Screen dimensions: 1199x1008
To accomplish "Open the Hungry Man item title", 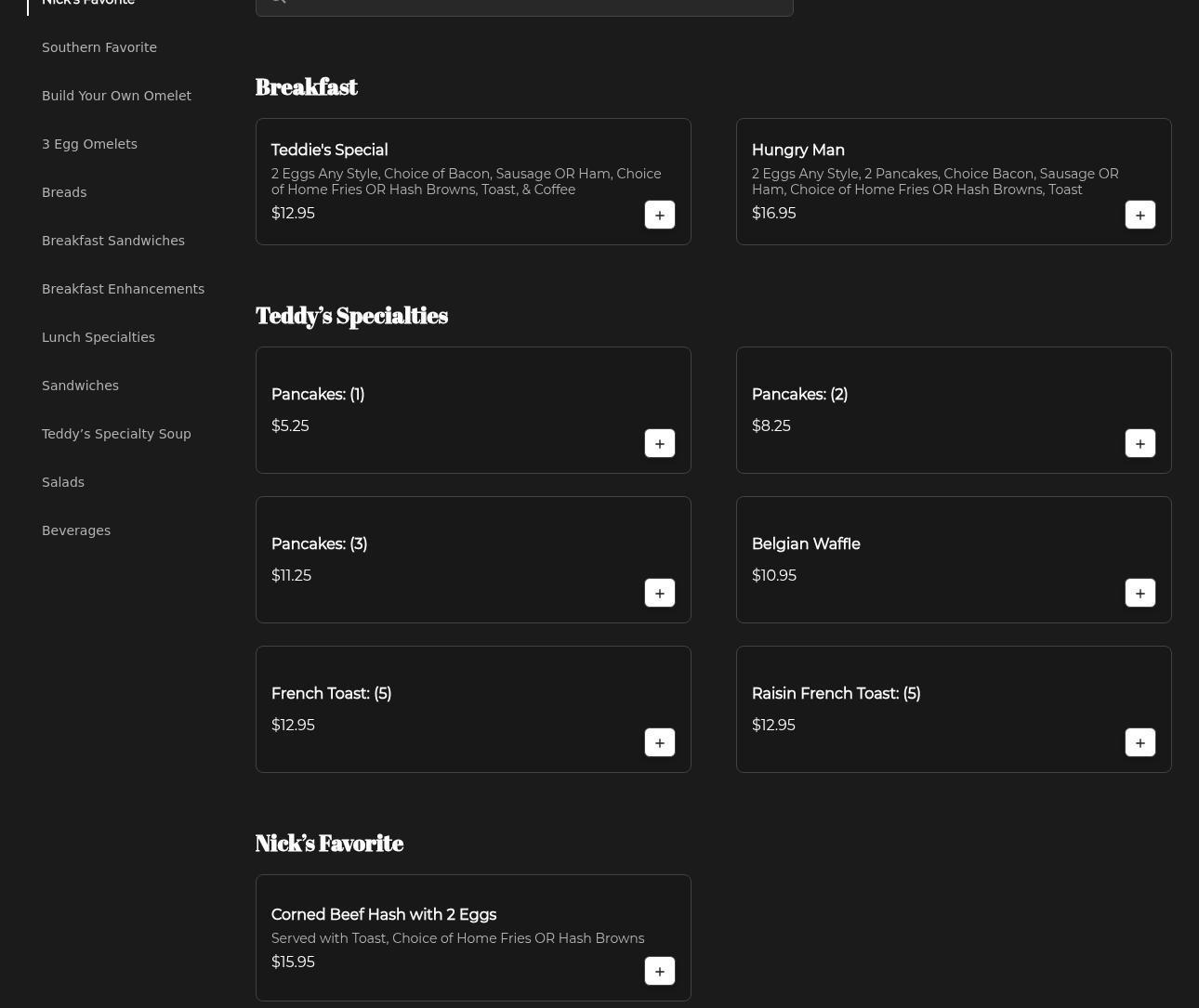I will pyautogui.click(x=797, y=150).
